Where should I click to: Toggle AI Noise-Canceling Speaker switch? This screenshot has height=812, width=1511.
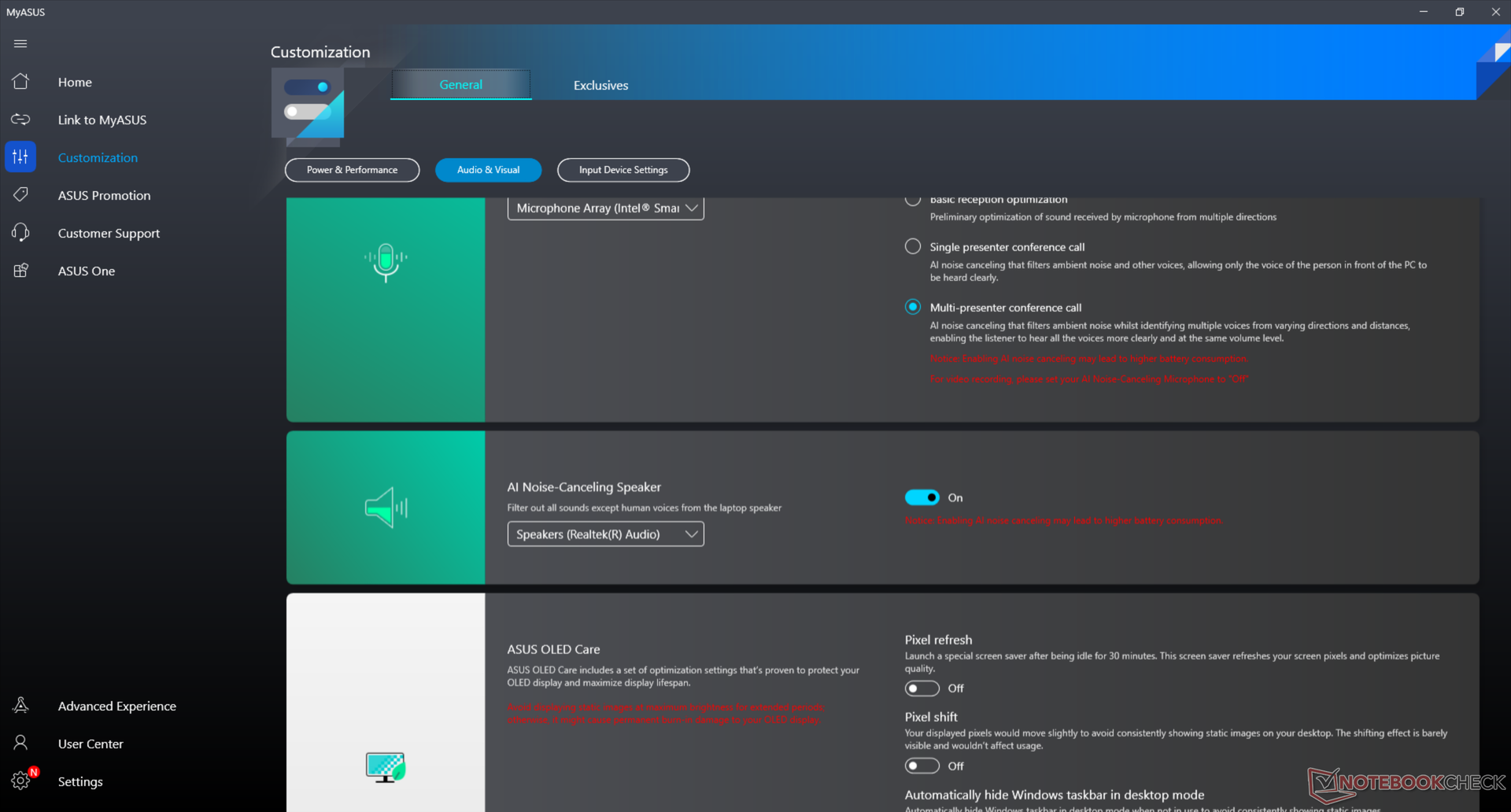(922, 497)
